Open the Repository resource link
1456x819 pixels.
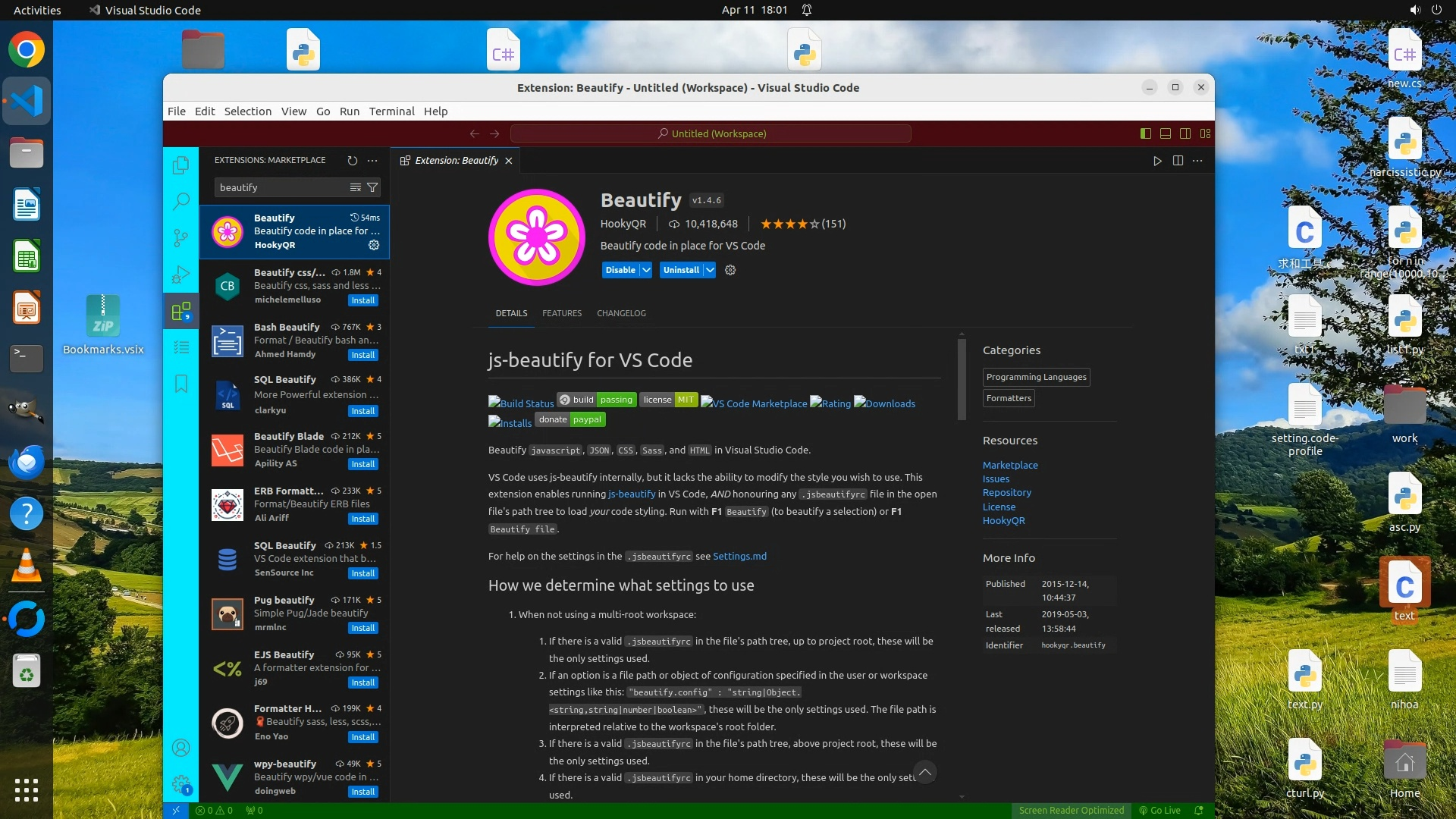point(1006,493)
